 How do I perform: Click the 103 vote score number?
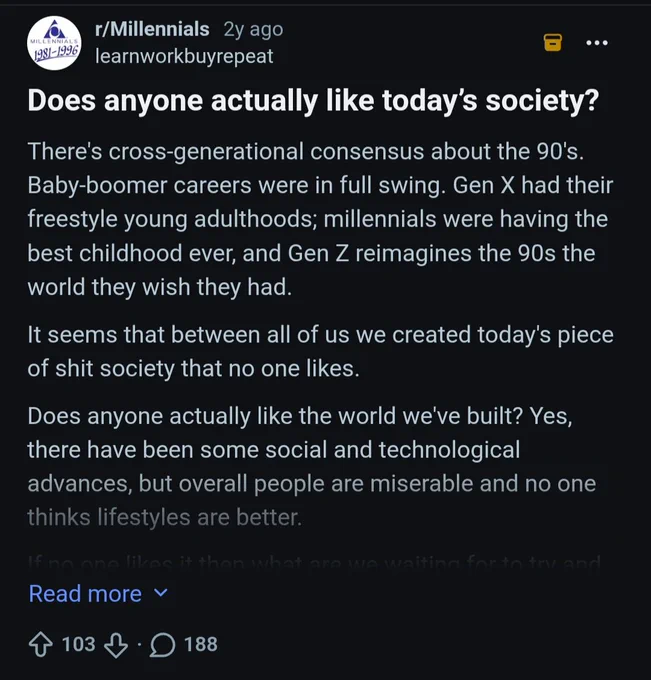pos(79,644)
